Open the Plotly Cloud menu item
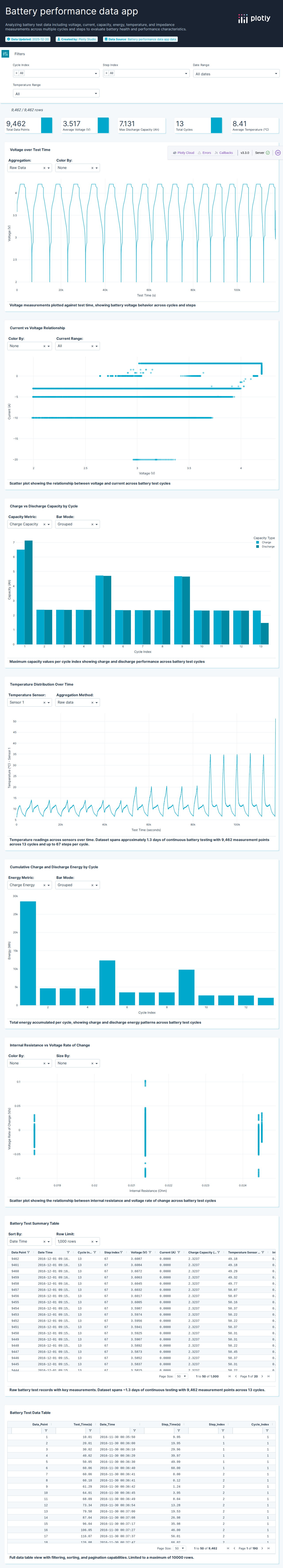Image resolution: width=283 pixels, height=1568 pixels. coord(184,153)
